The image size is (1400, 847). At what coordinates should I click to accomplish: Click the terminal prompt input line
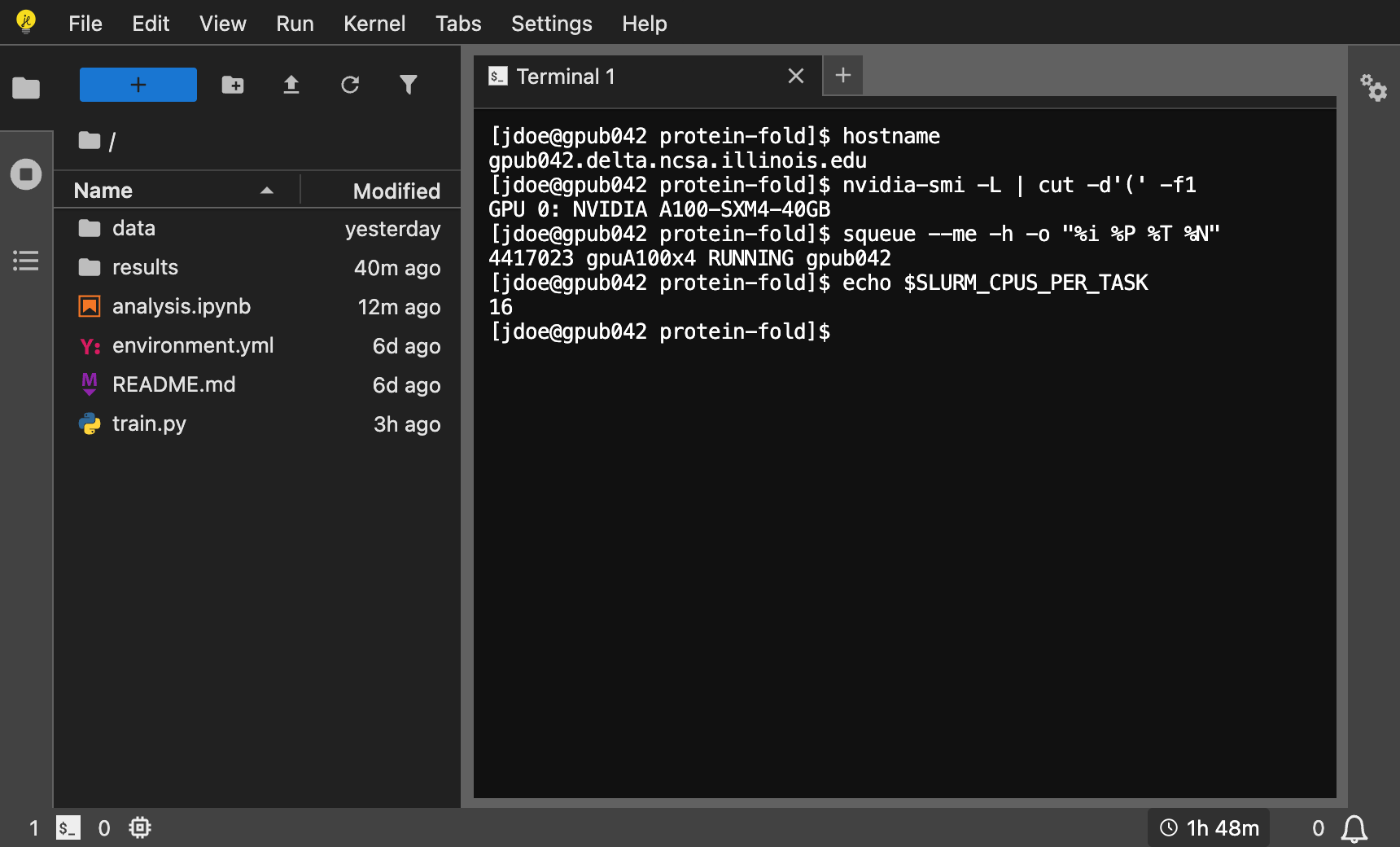point(660,331)
